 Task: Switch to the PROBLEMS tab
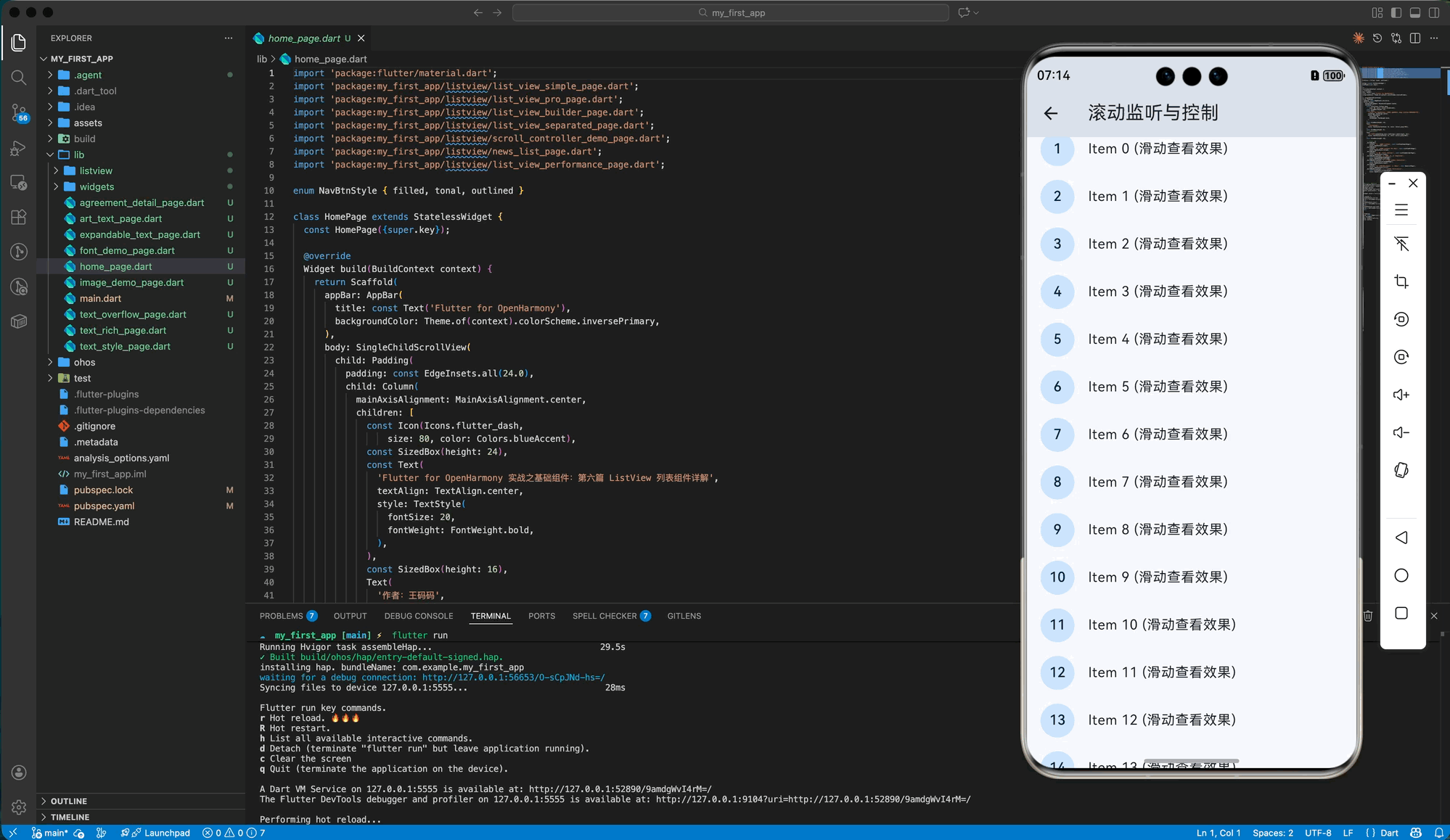click(282, 616)
